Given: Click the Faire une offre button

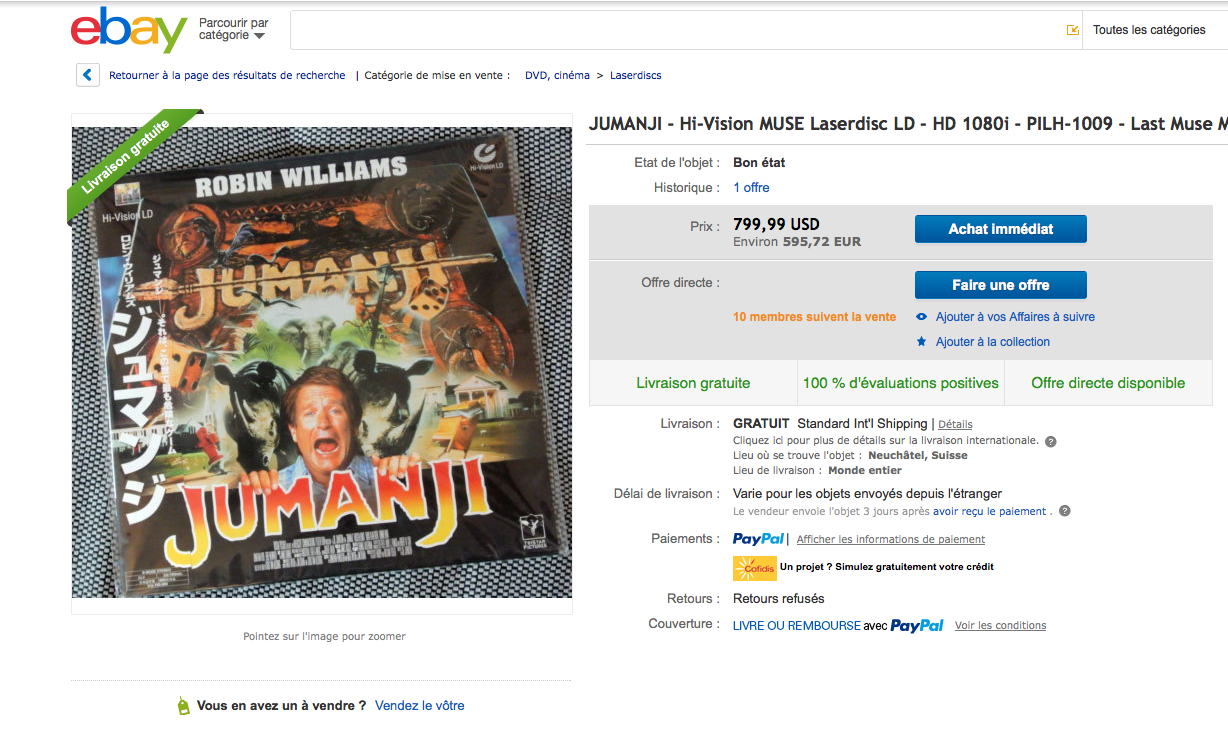Looking at the screenshot, I should coord(1000,285).
